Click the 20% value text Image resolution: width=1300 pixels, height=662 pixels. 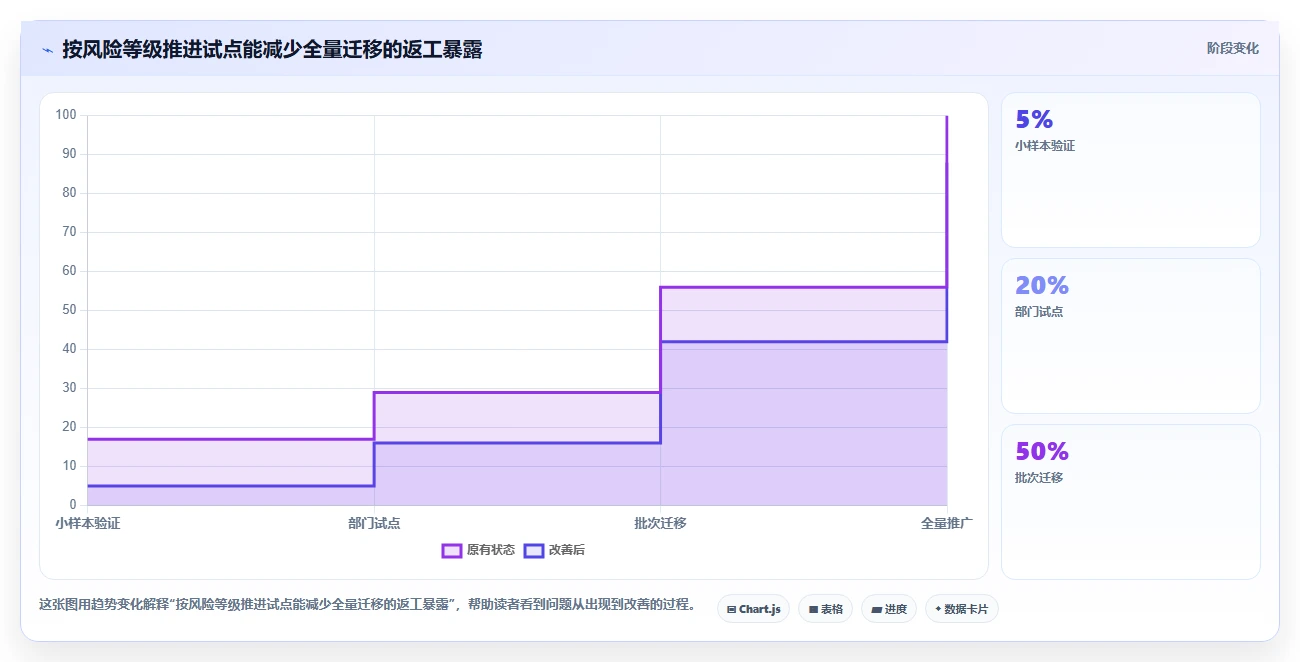1042,286
